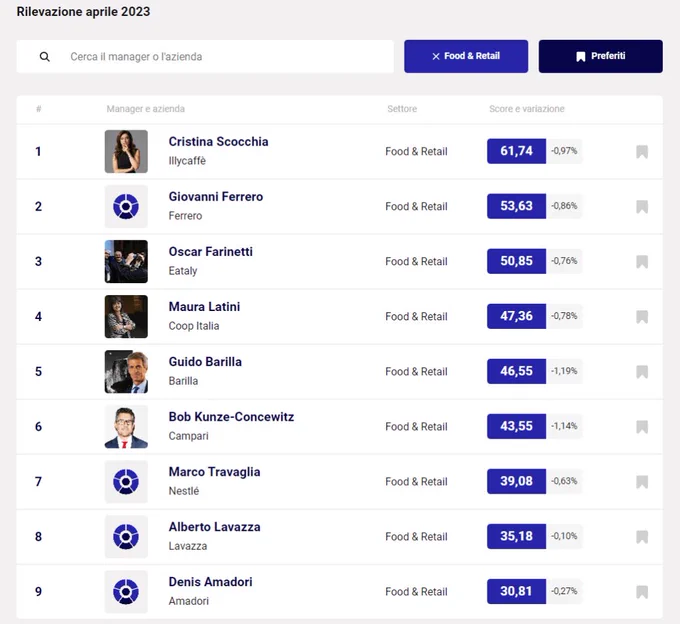Open the Cristina Scocchia name link
The image size is (680, 624).
click(x=218, y=142)
